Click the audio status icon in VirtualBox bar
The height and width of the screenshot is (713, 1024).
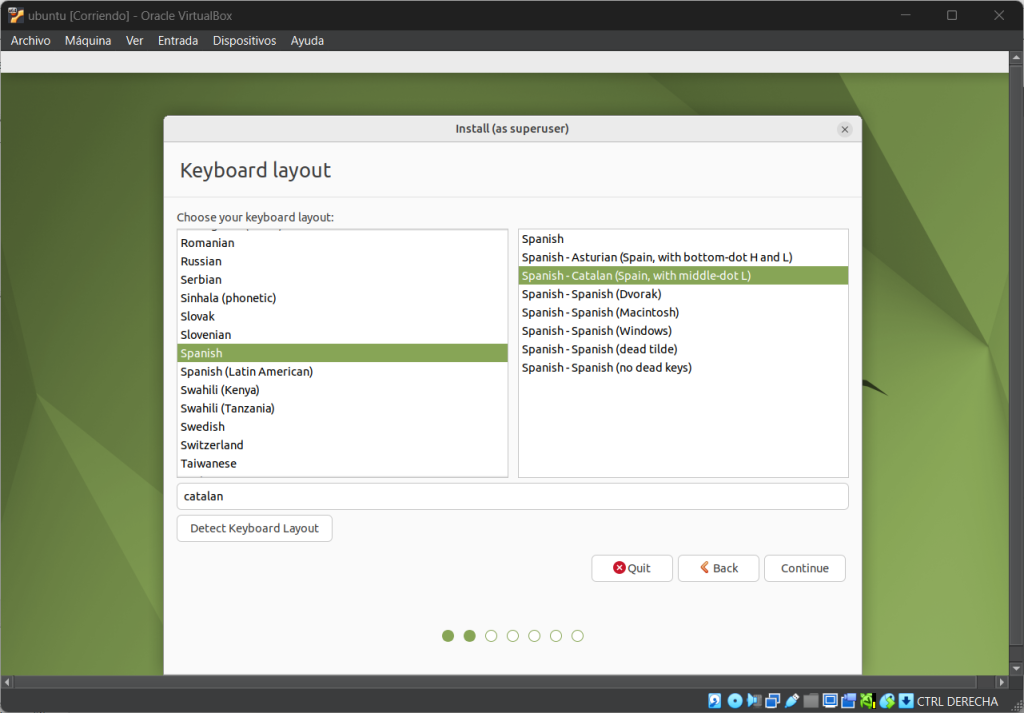[x=754, y=701]
